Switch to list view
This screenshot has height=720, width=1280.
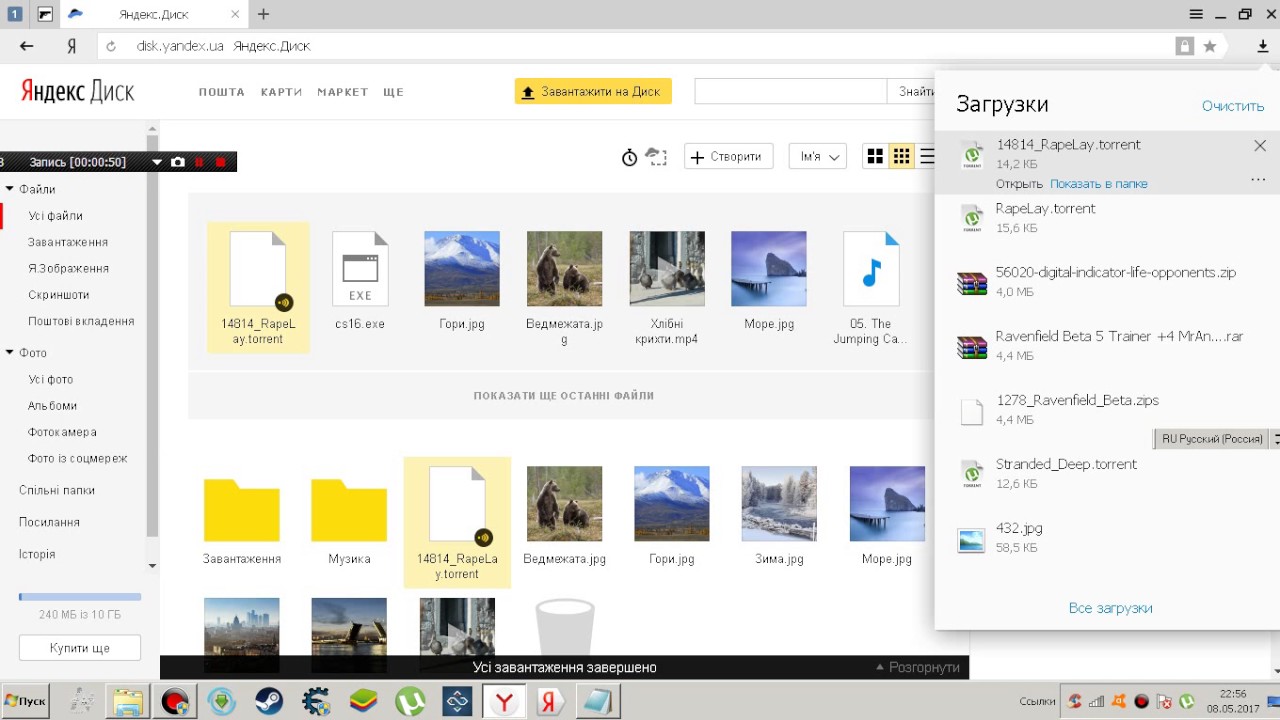(x=926, y=156)
